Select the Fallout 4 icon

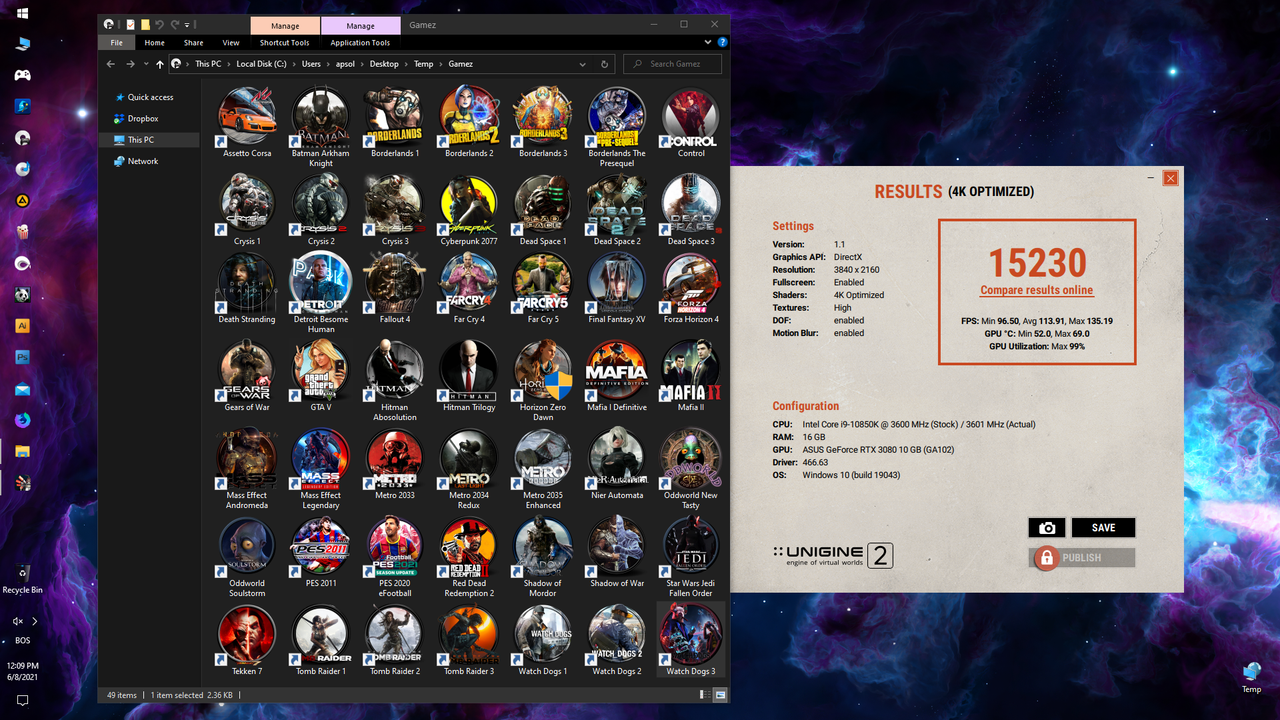(395, 288)
